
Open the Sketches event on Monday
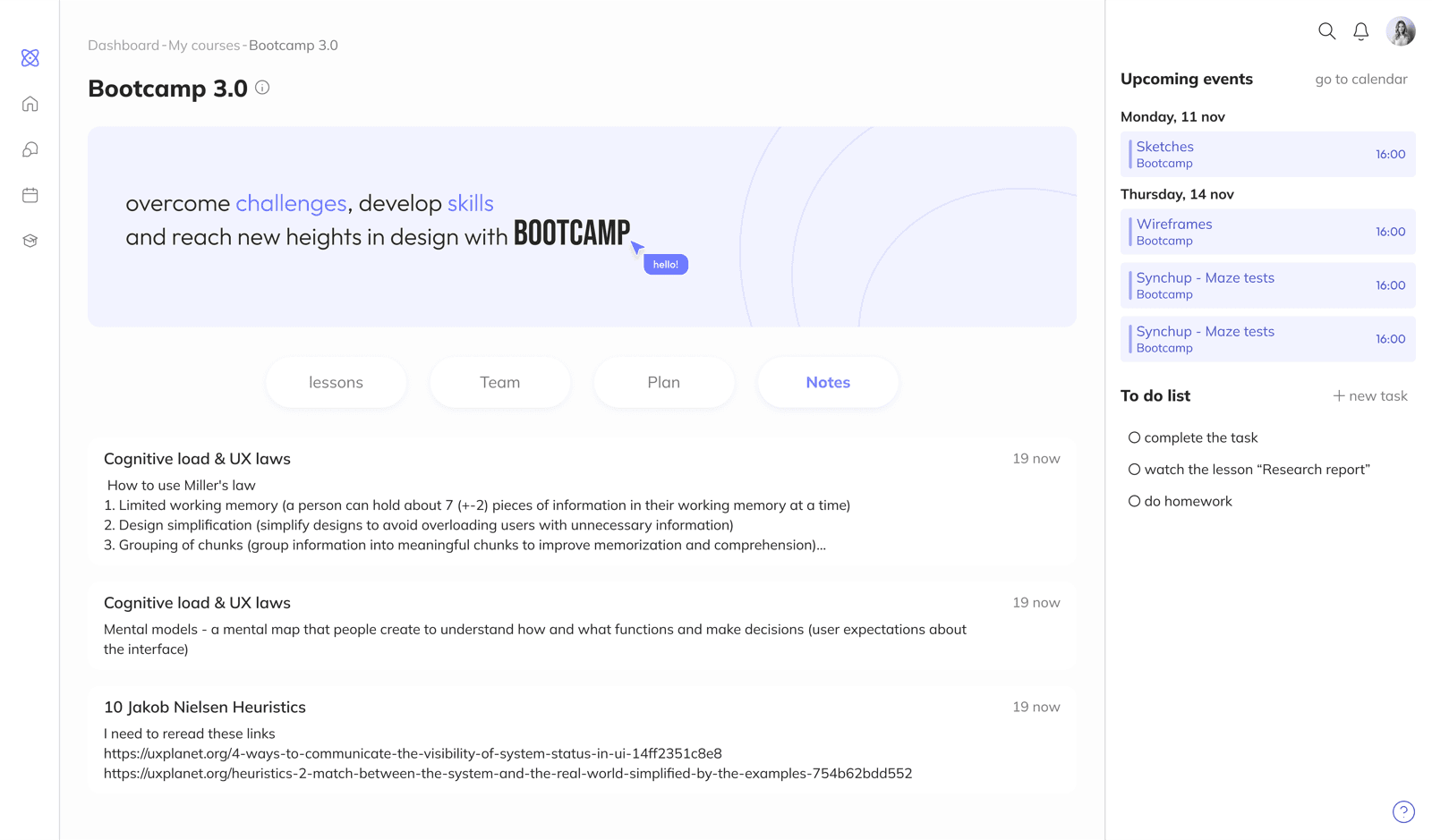pos(1267,154)
